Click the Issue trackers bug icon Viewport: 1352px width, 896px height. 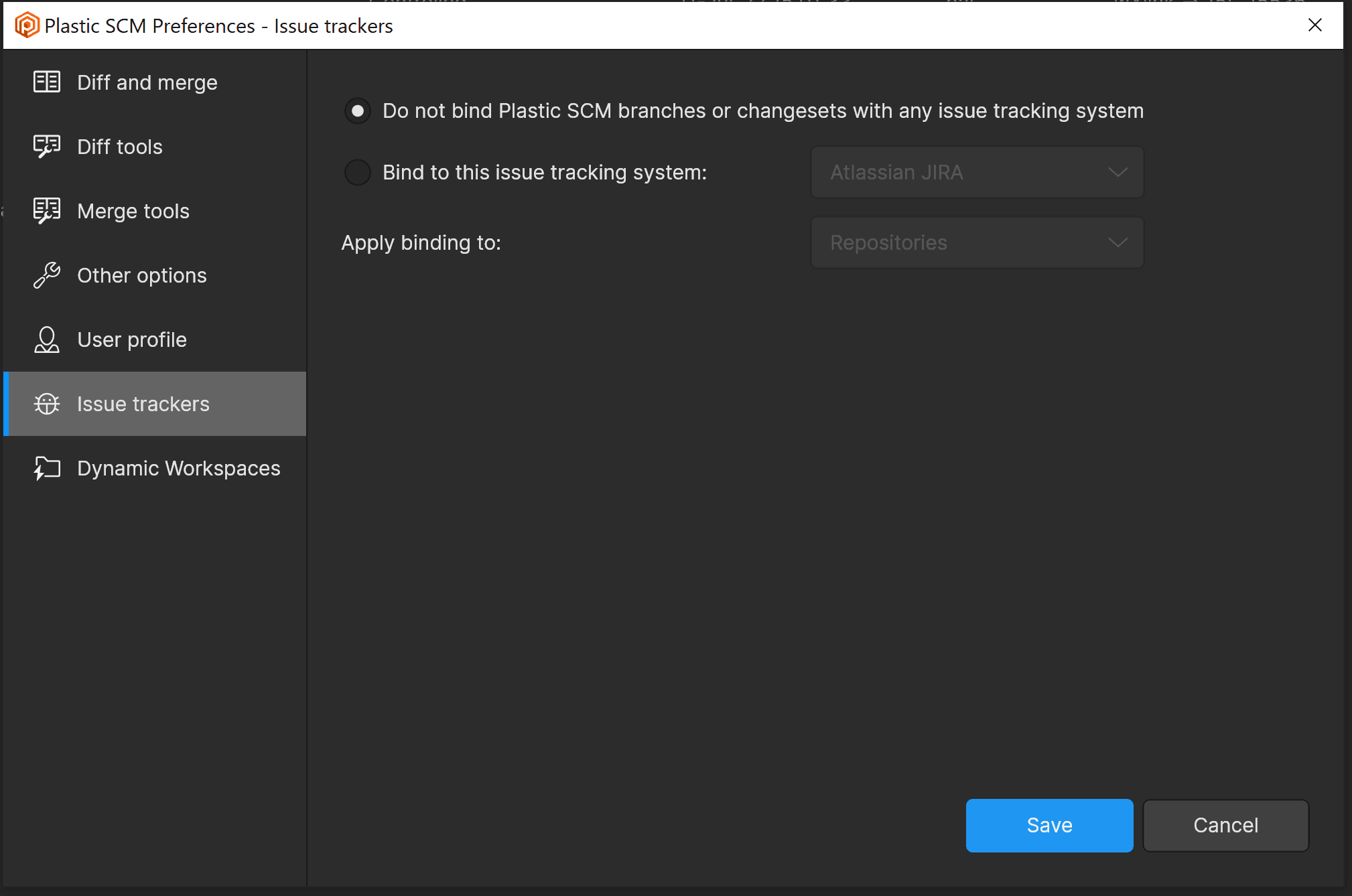click(47, 404)
